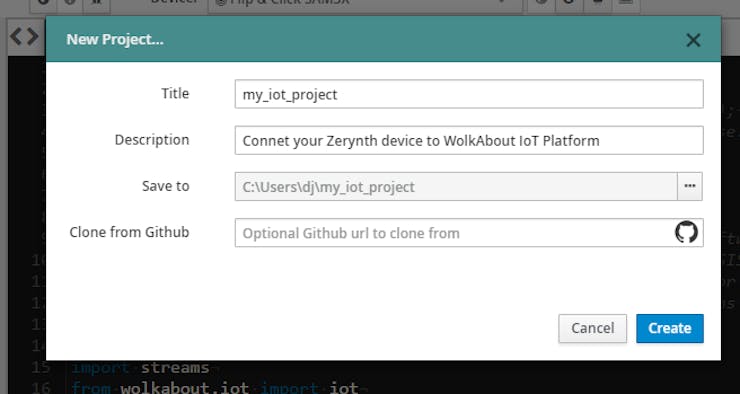Open folder browser with the ellipsis button
Viewport: 740px width, 394px height.
(x=690, y=186)
